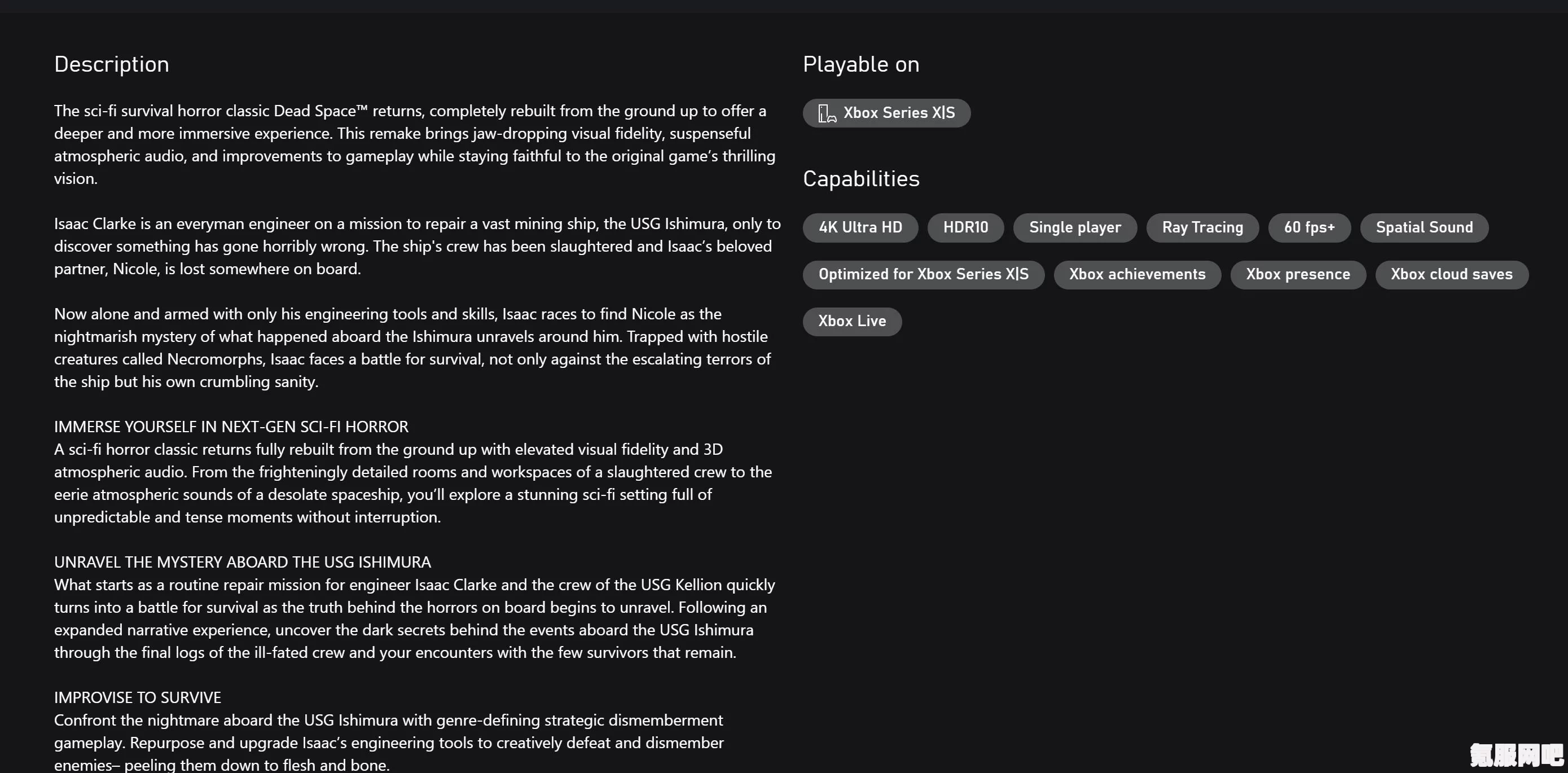Click the UNRAVEL THE MYSTERY ABOARD subheading
This screenshot has width=1568, height=773.
242,563
